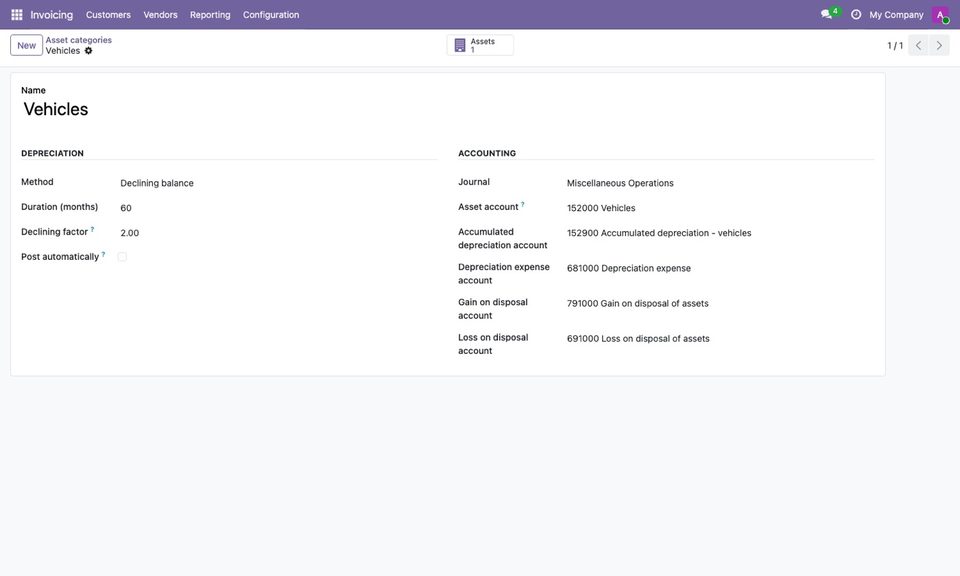This screenshot has height=576, width=960.
Task: Go to the next record arrow
Action: pyautogui.click(x=939, y=45)
